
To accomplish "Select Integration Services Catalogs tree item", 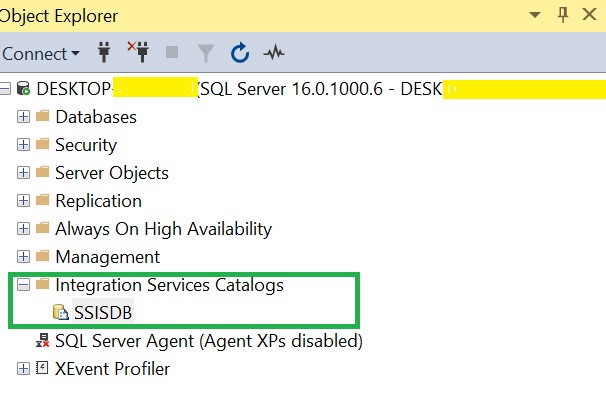I will pyautogui.click(x=169, y=285).
